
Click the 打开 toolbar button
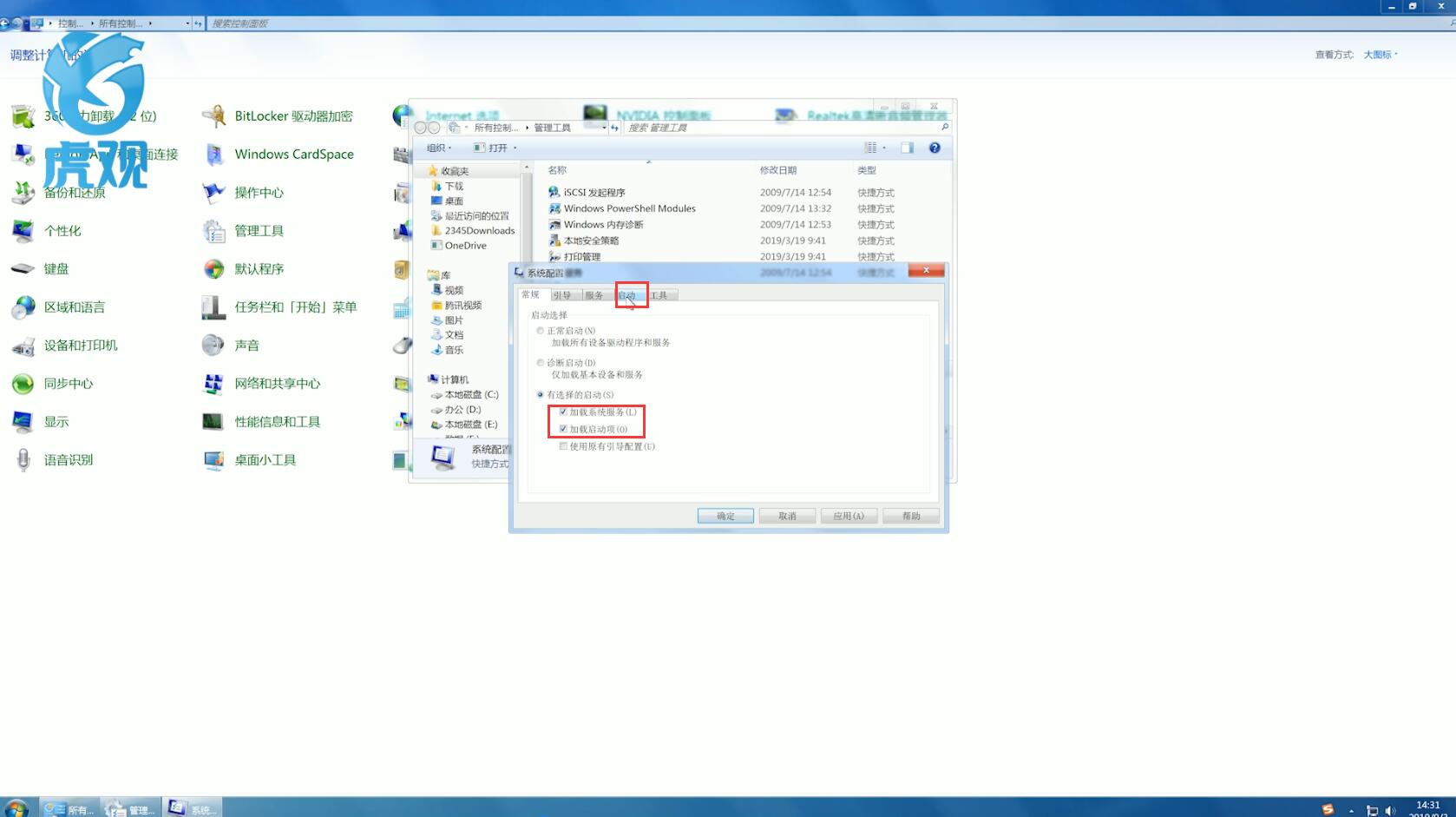[x=491, y=148]
